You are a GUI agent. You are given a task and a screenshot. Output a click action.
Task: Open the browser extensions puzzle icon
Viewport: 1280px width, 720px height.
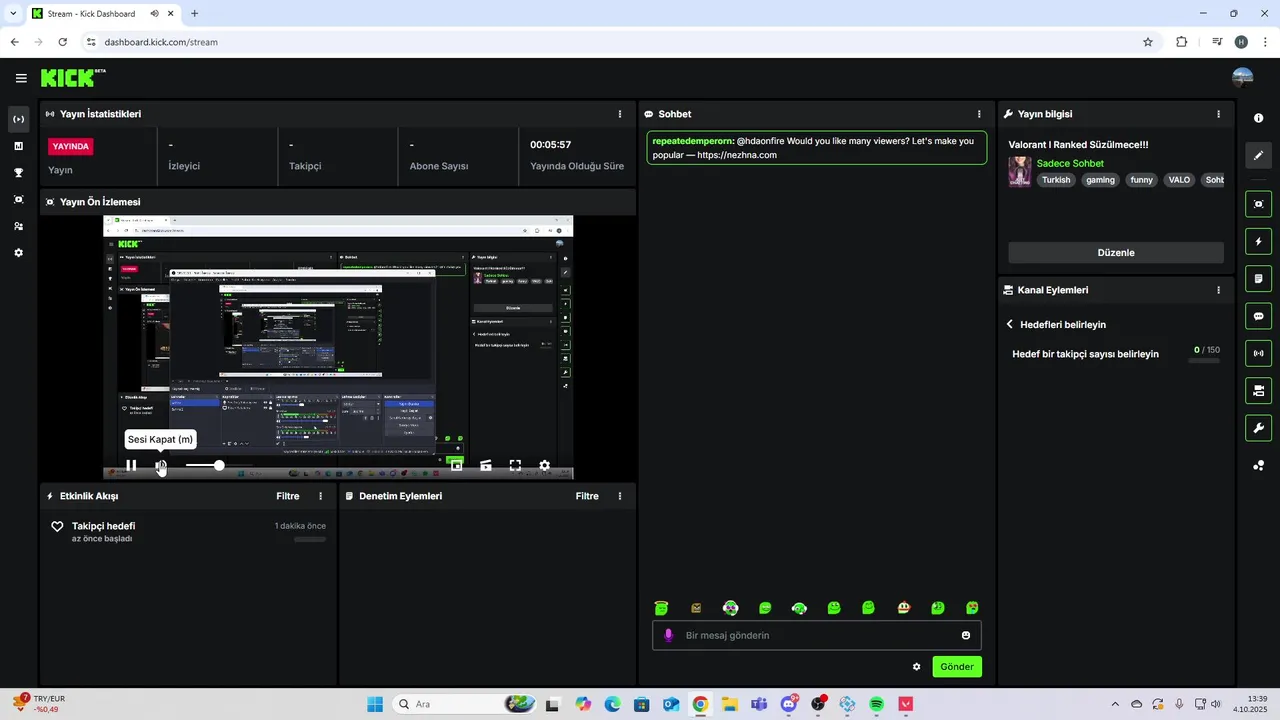pos(1182,42)
